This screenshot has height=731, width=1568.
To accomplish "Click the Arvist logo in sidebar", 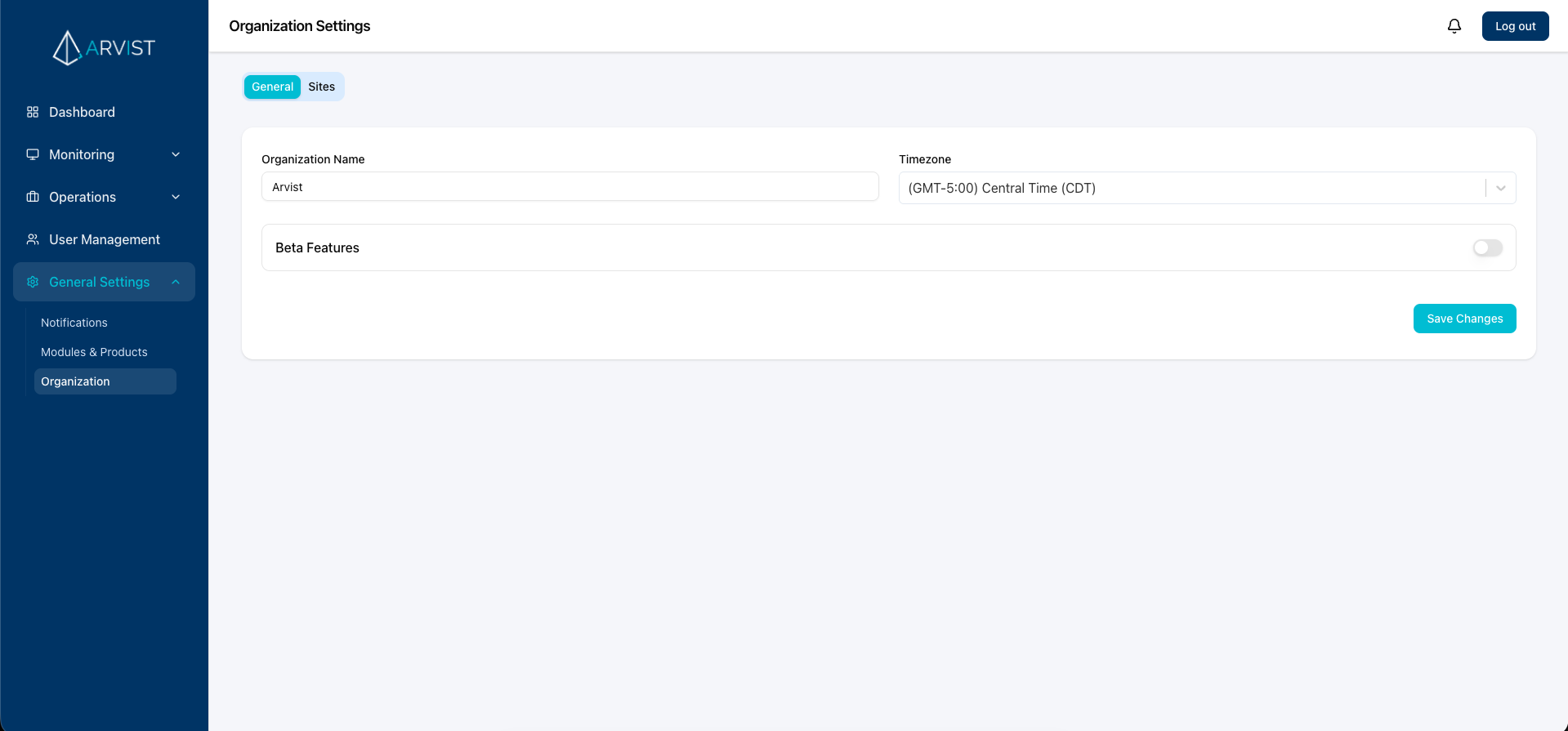I will pyautogui.click(x=104, y=48).
